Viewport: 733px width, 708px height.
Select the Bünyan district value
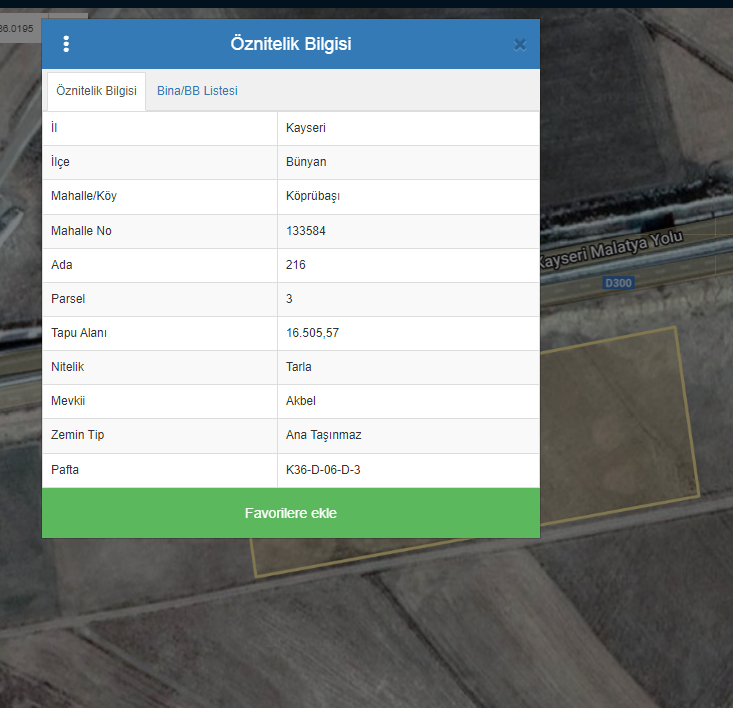(306, 162)
